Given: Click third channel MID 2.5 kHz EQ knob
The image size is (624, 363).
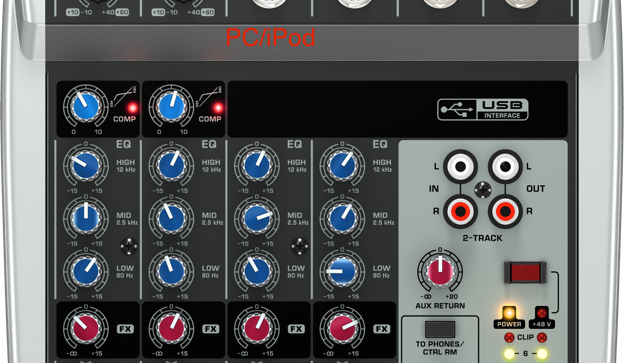Looking at the screenshot, I should pyautogui.click(x=257, y=219).
